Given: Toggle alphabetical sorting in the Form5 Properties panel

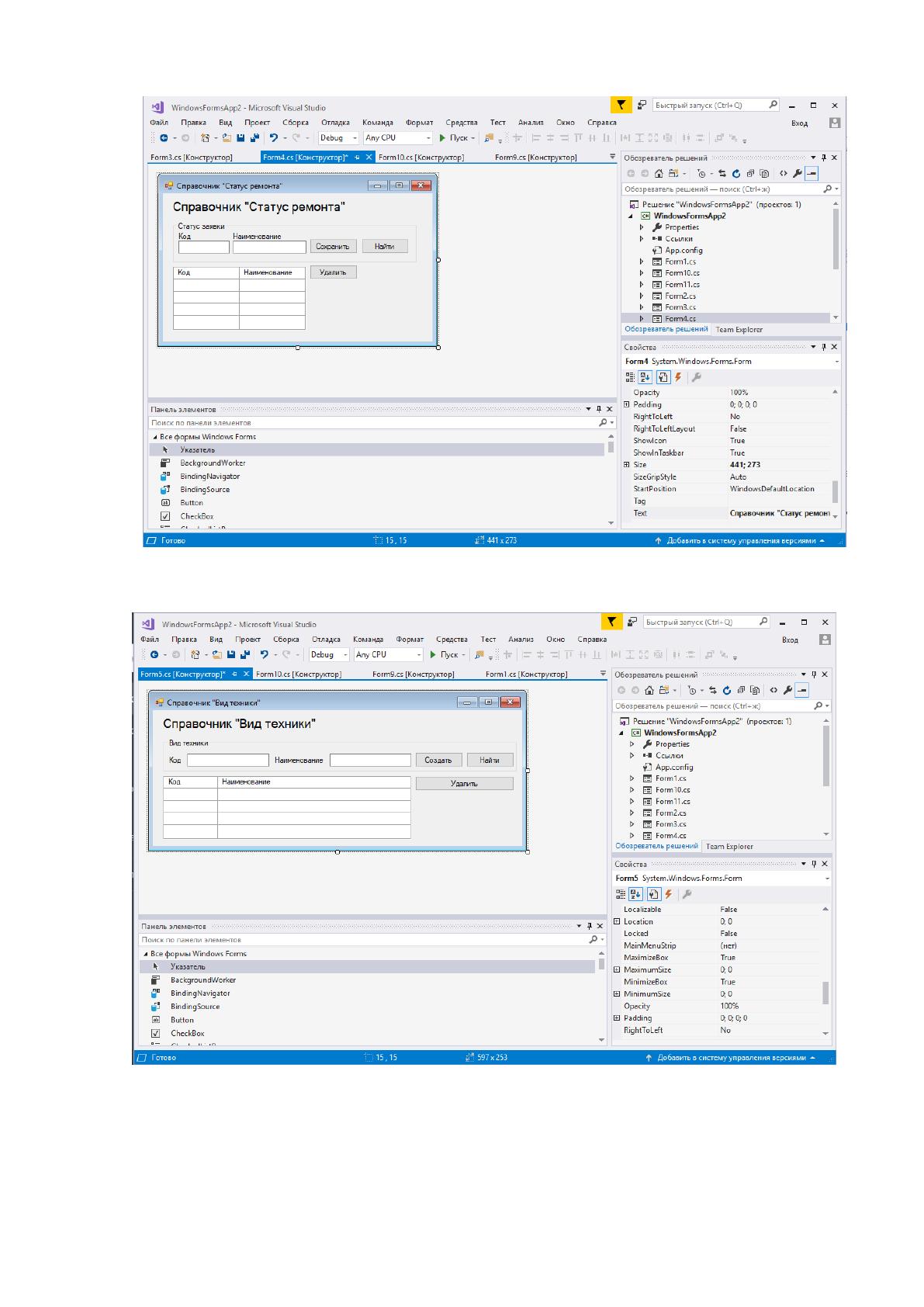Looking at the screenshot, I should click(635, 894).
